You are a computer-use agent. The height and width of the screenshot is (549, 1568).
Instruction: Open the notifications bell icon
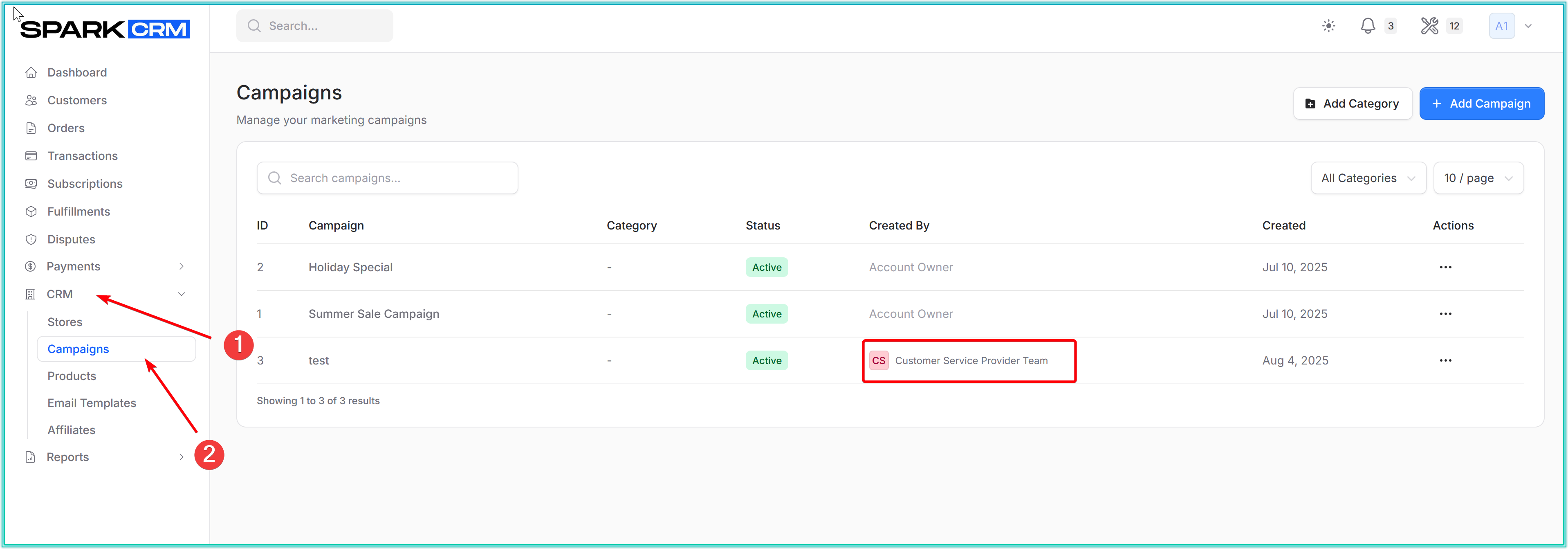pyautogui.click(x=1367, y=26)
